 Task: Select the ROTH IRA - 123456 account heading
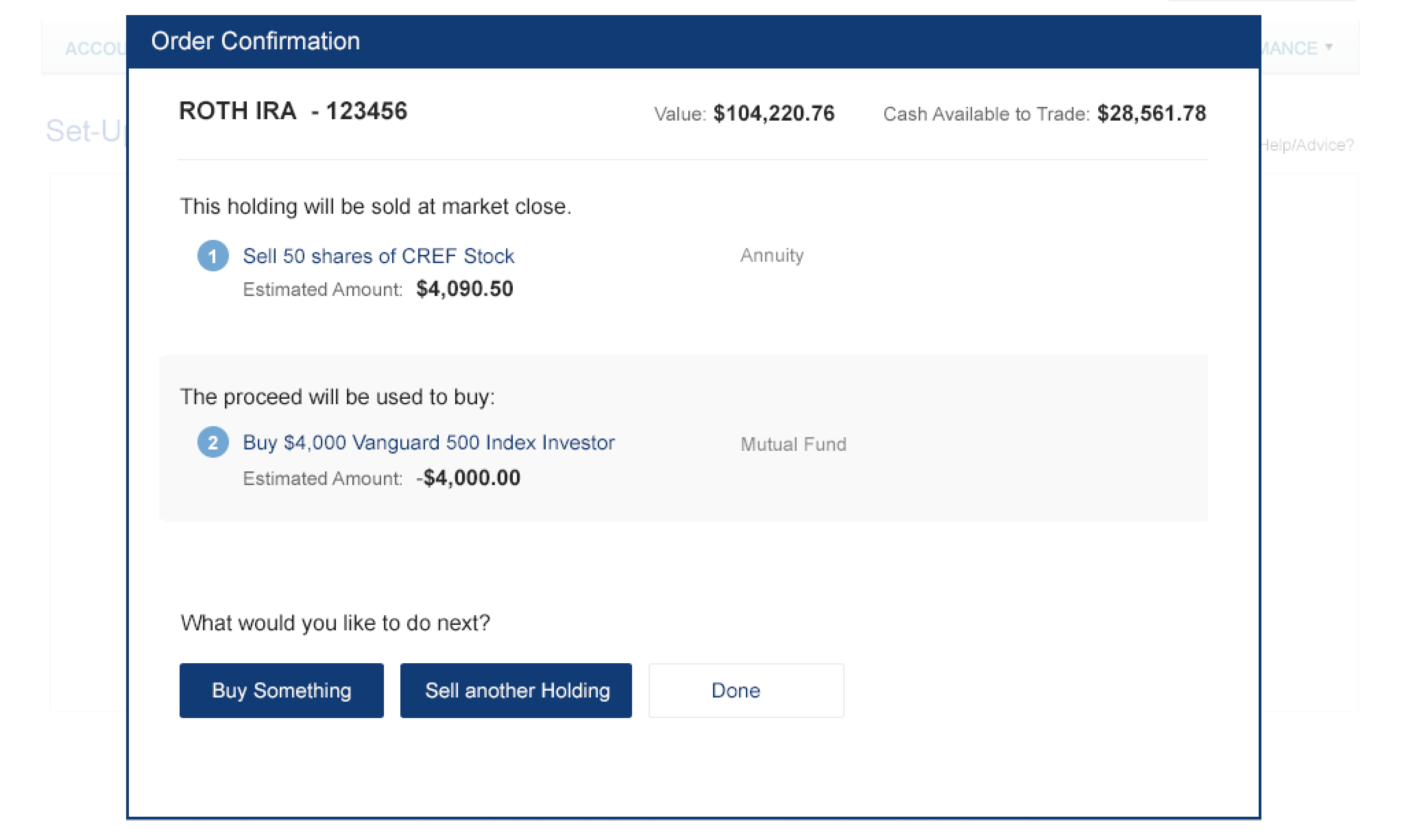tap(293, 111)
